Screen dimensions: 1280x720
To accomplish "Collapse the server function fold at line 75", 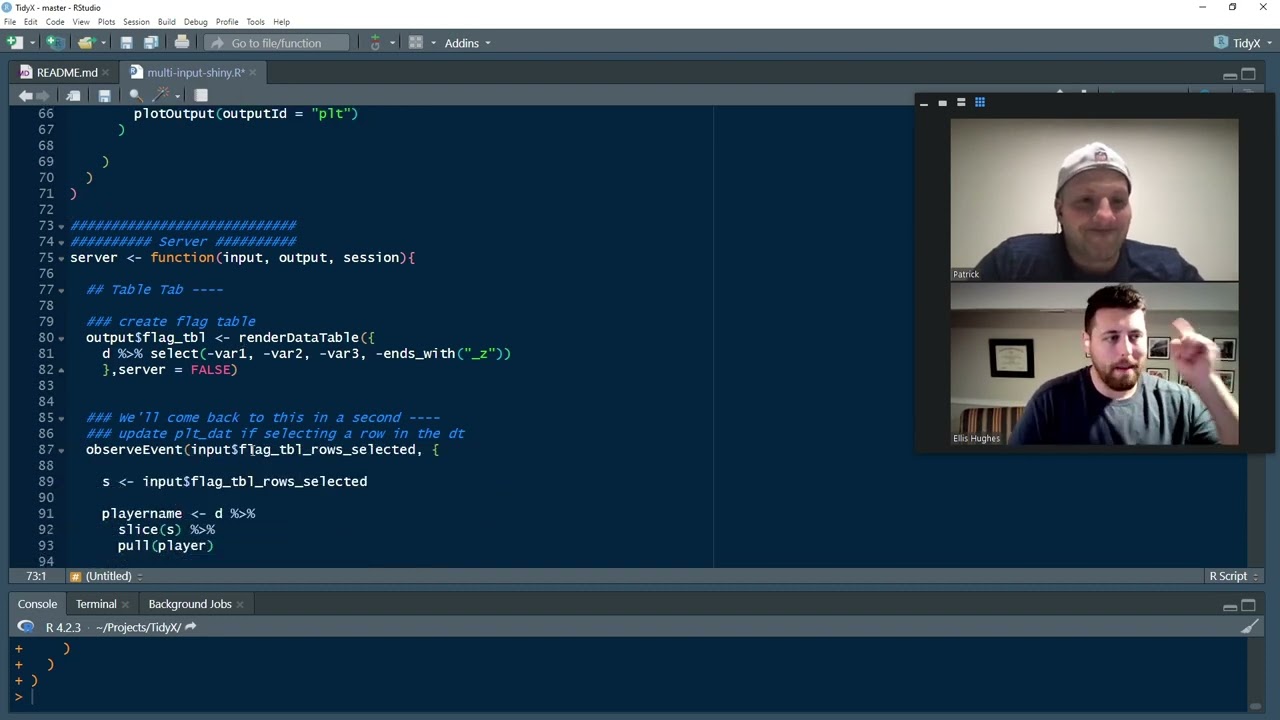I will [x=61, y=258].
